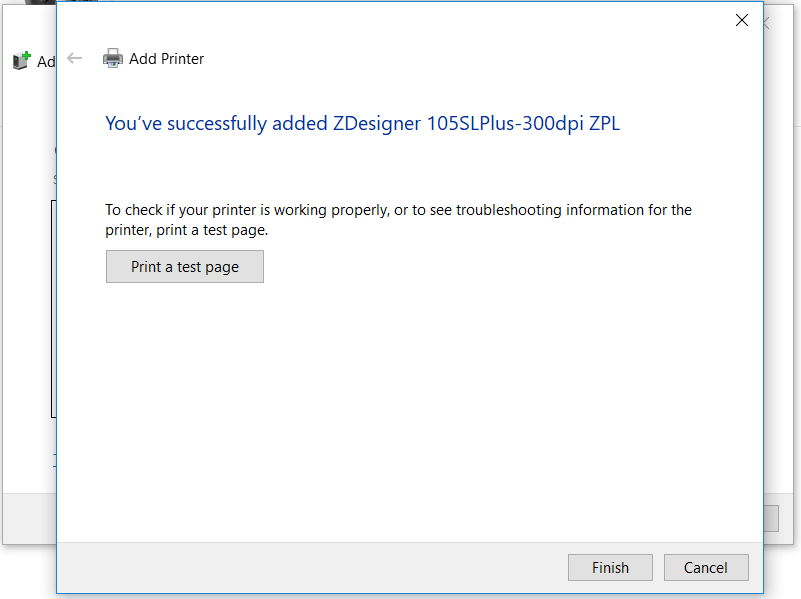Click the blue border edge of the wizard dialog
The width and height of the screenshot is (801, 599).
pyautogui.click(x=58, y=300)
